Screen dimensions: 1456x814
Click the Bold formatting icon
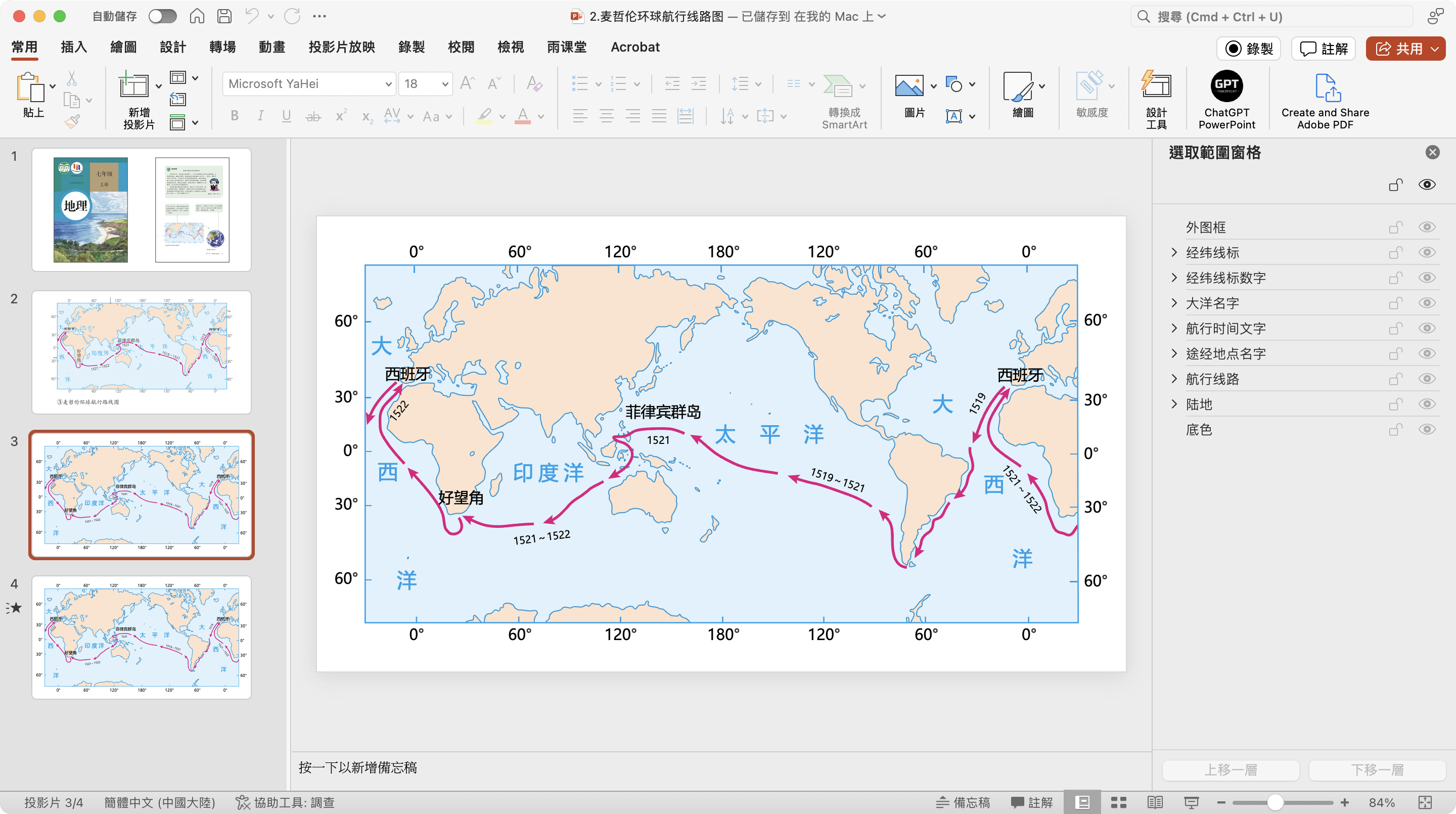235,116
